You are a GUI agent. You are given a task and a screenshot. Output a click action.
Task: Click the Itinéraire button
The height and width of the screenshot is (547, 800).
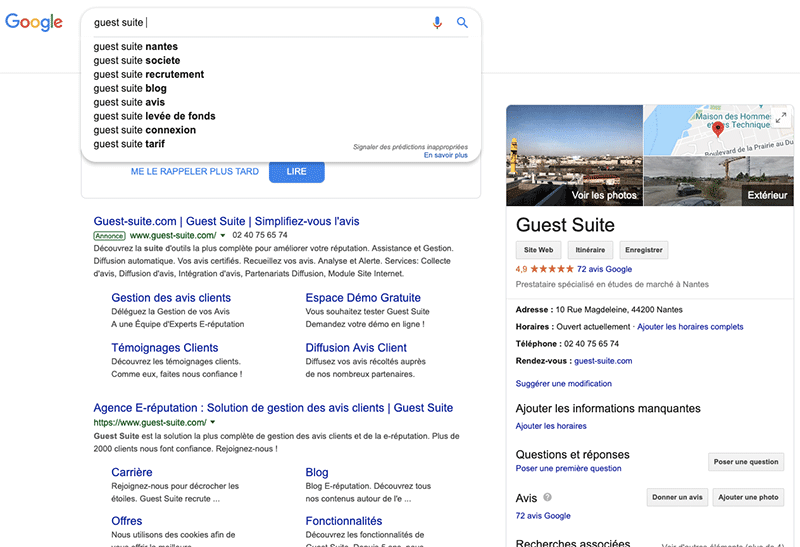590,250
